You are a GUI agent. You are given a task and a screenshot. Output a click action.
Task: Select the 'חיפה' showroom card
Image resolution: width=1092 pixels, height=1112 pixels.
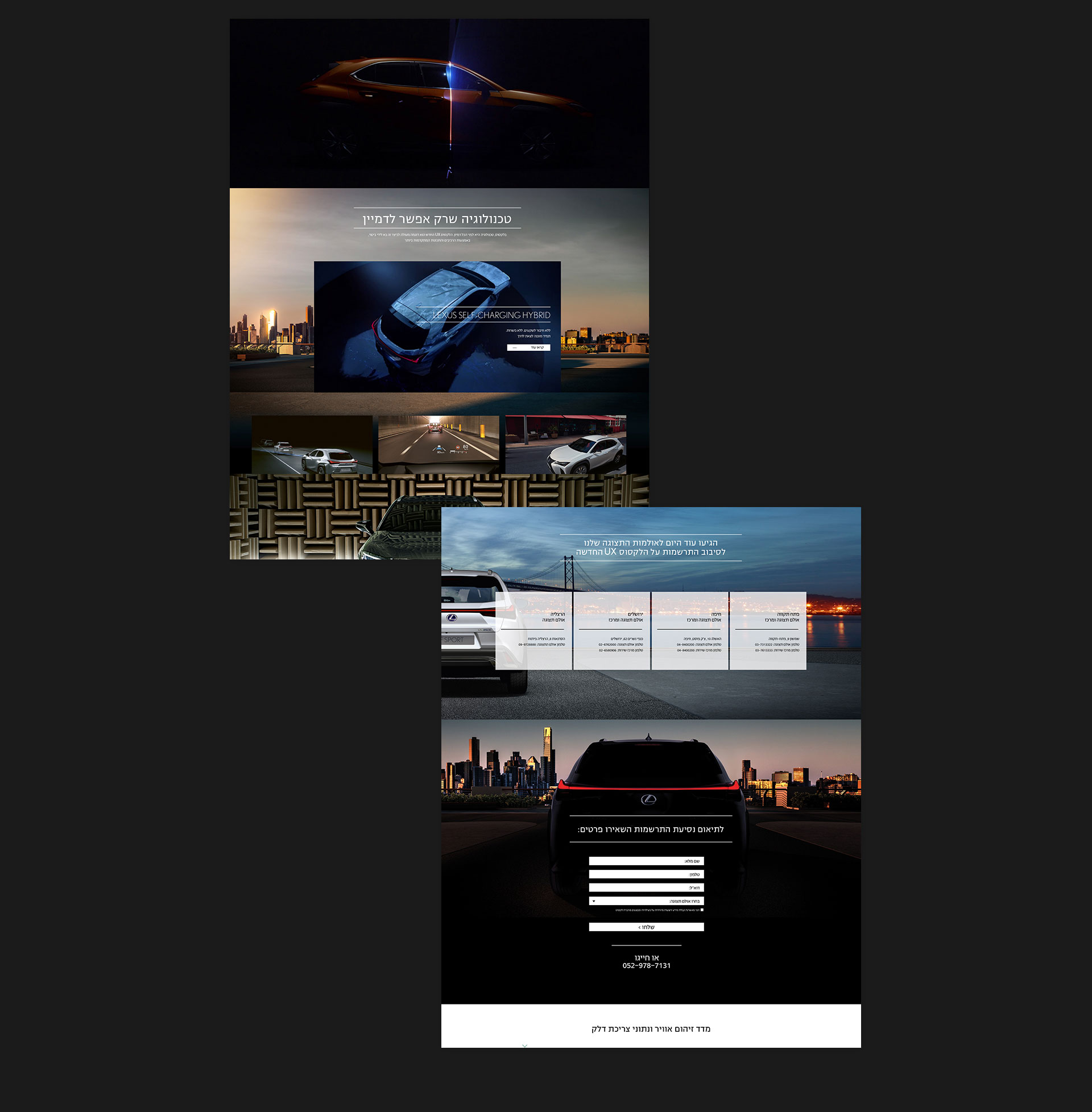(690, 630)
